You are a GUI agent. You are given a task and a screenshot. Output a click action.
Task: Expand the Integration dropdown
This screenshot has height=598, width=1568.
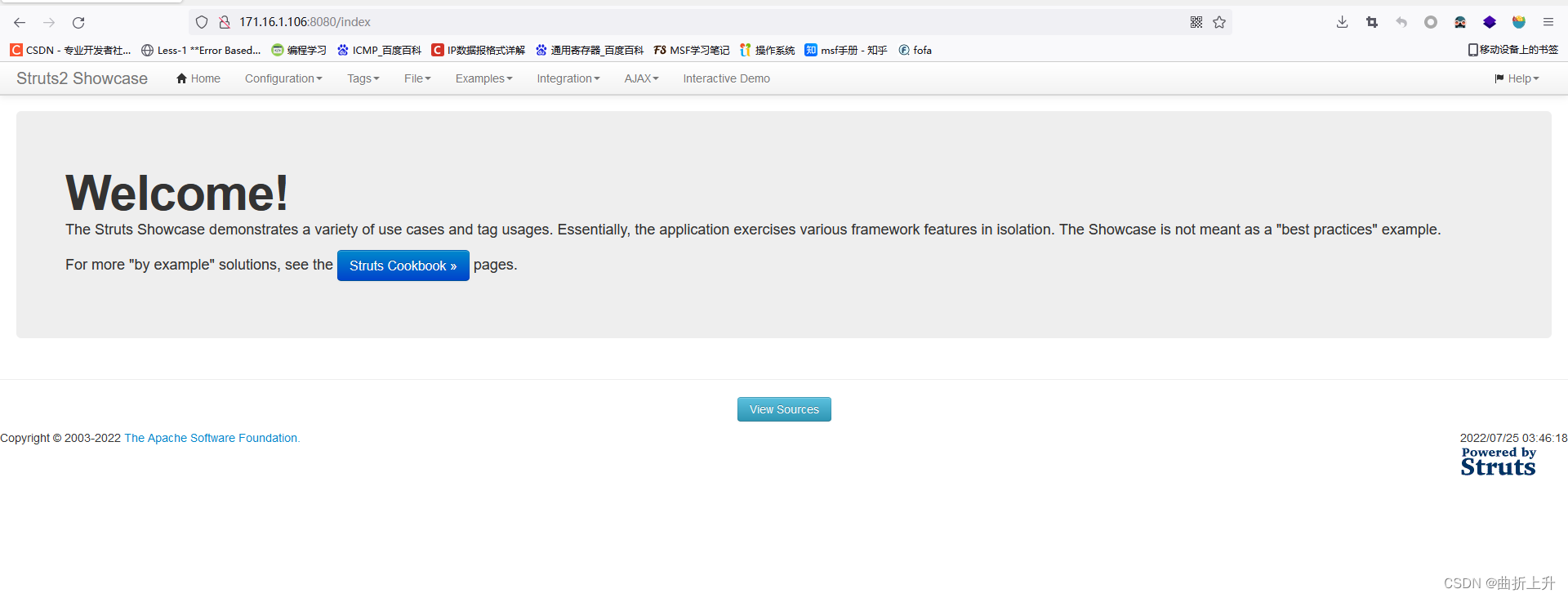pos(568,78)
